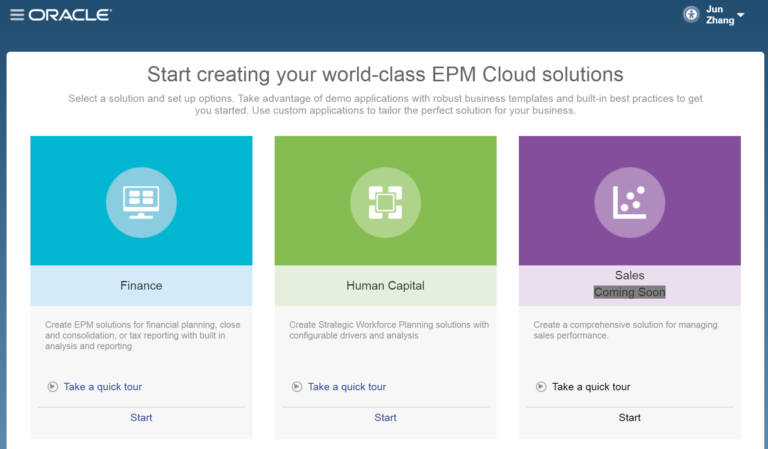Image resolution: width=768 pixels, height=449 pixels.
Task: Click the 'Select a solution and set up options' subtitle
Action: 385,104
